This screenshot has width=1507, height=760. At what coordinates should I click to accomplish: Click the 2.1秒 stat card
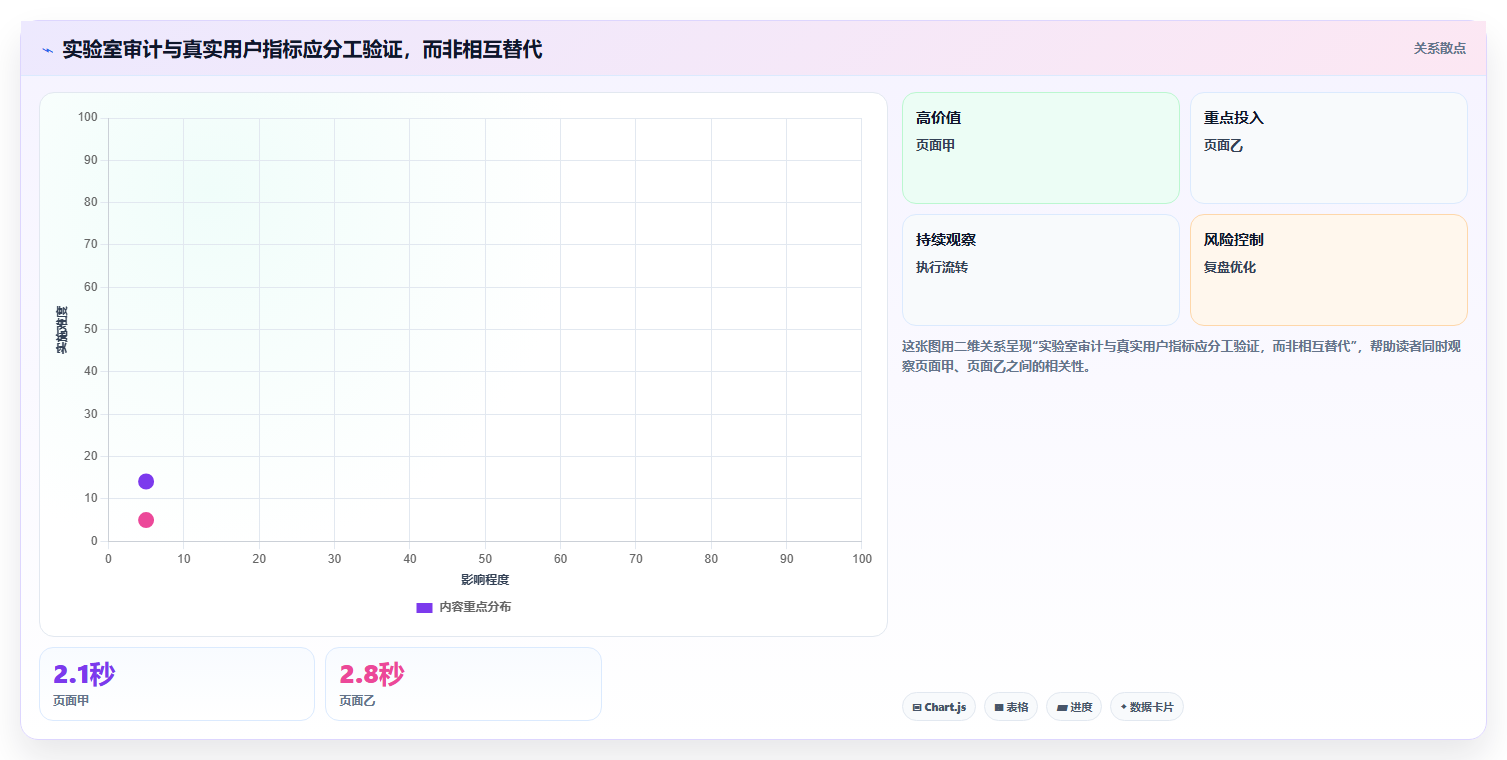pyautogui.click(x=177, y=684)
